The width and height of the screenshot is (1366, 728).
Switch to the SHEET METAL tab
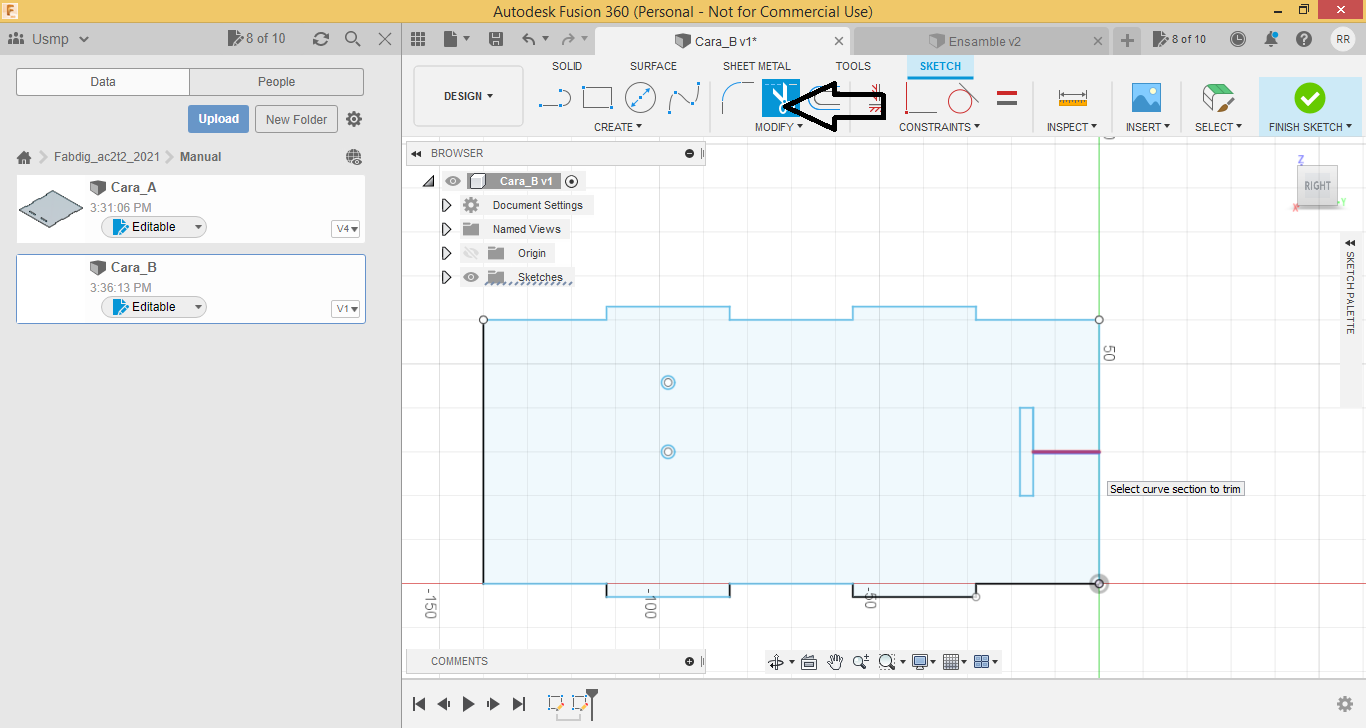(757, 66)
